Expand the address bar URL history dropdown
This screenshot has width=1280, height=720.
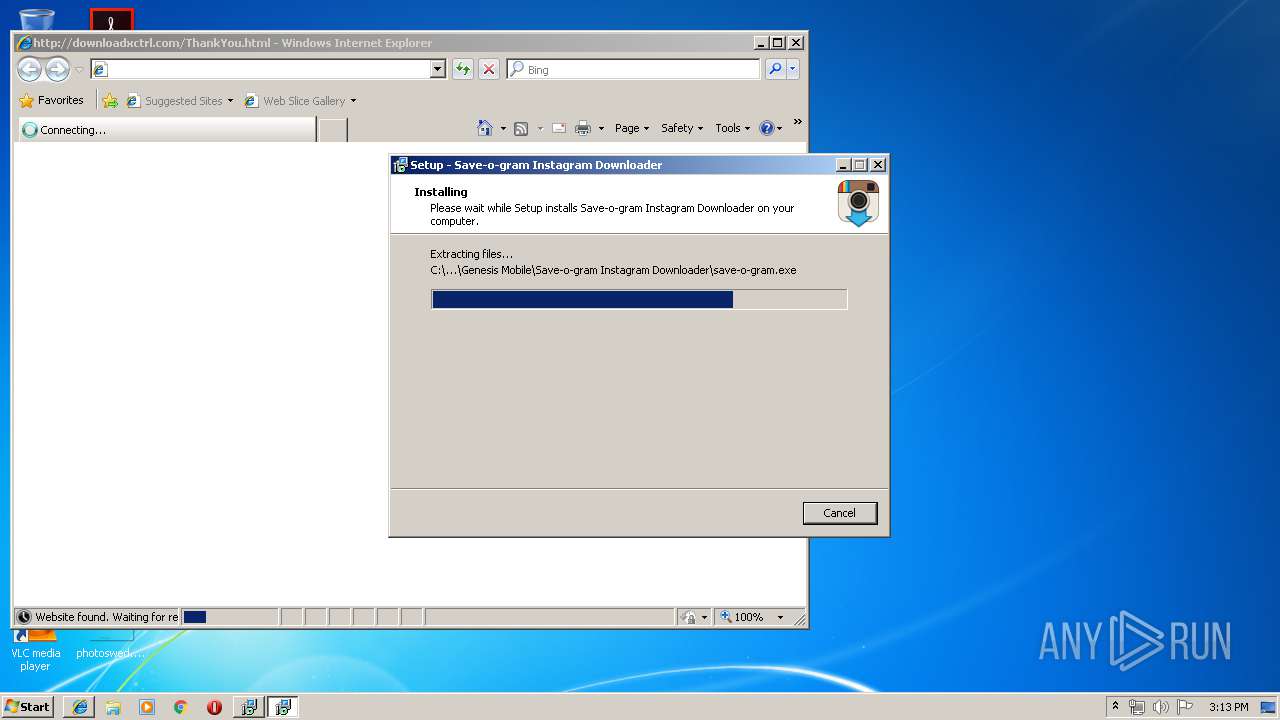pyautogui.click(x=437, y=69)
